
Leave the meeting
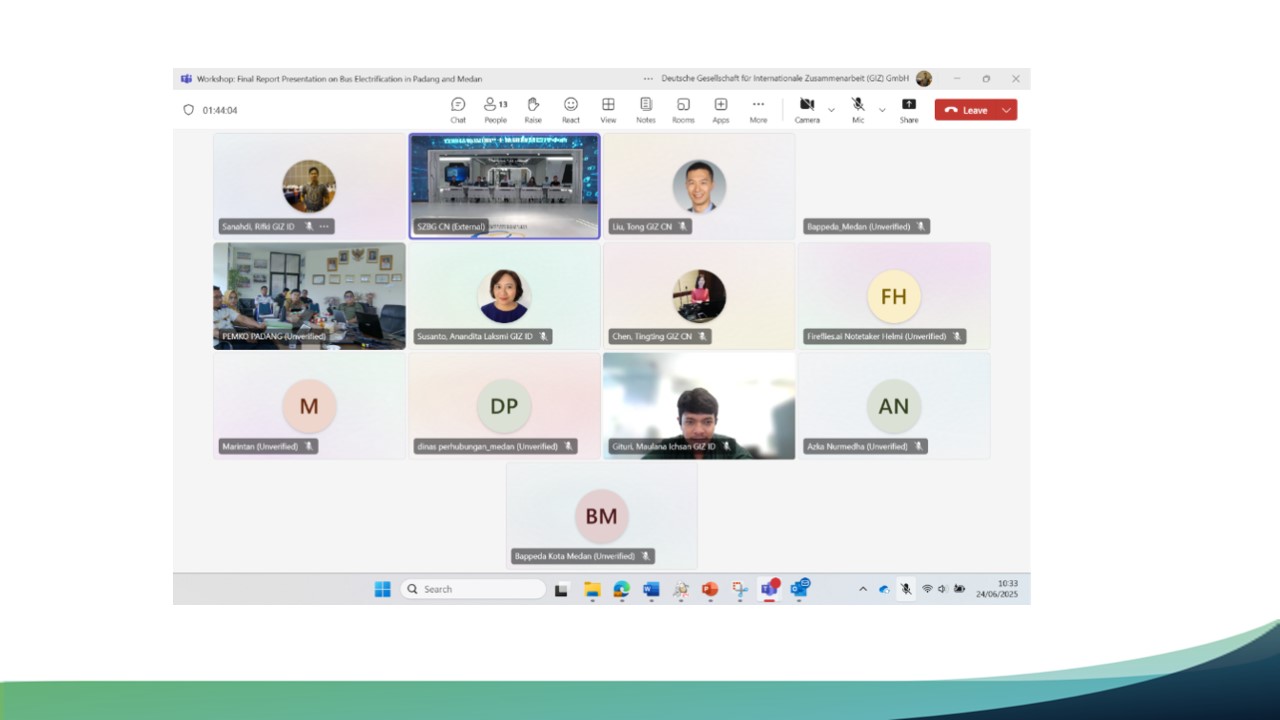pyautogui.click(x=966, y=110)
